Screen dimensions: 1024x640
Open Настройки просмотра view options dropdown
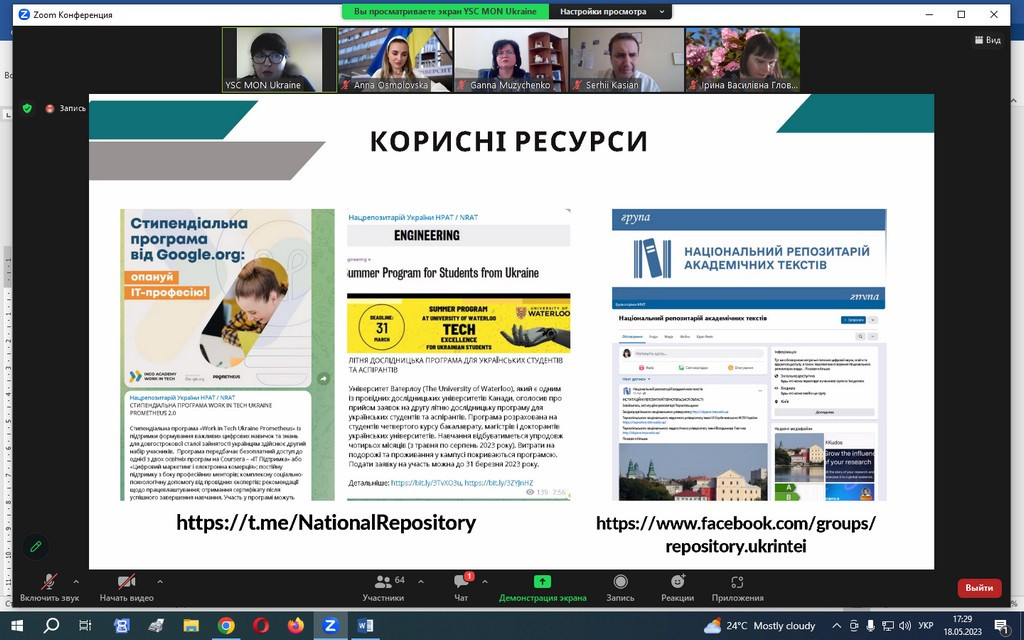[611, 12]
